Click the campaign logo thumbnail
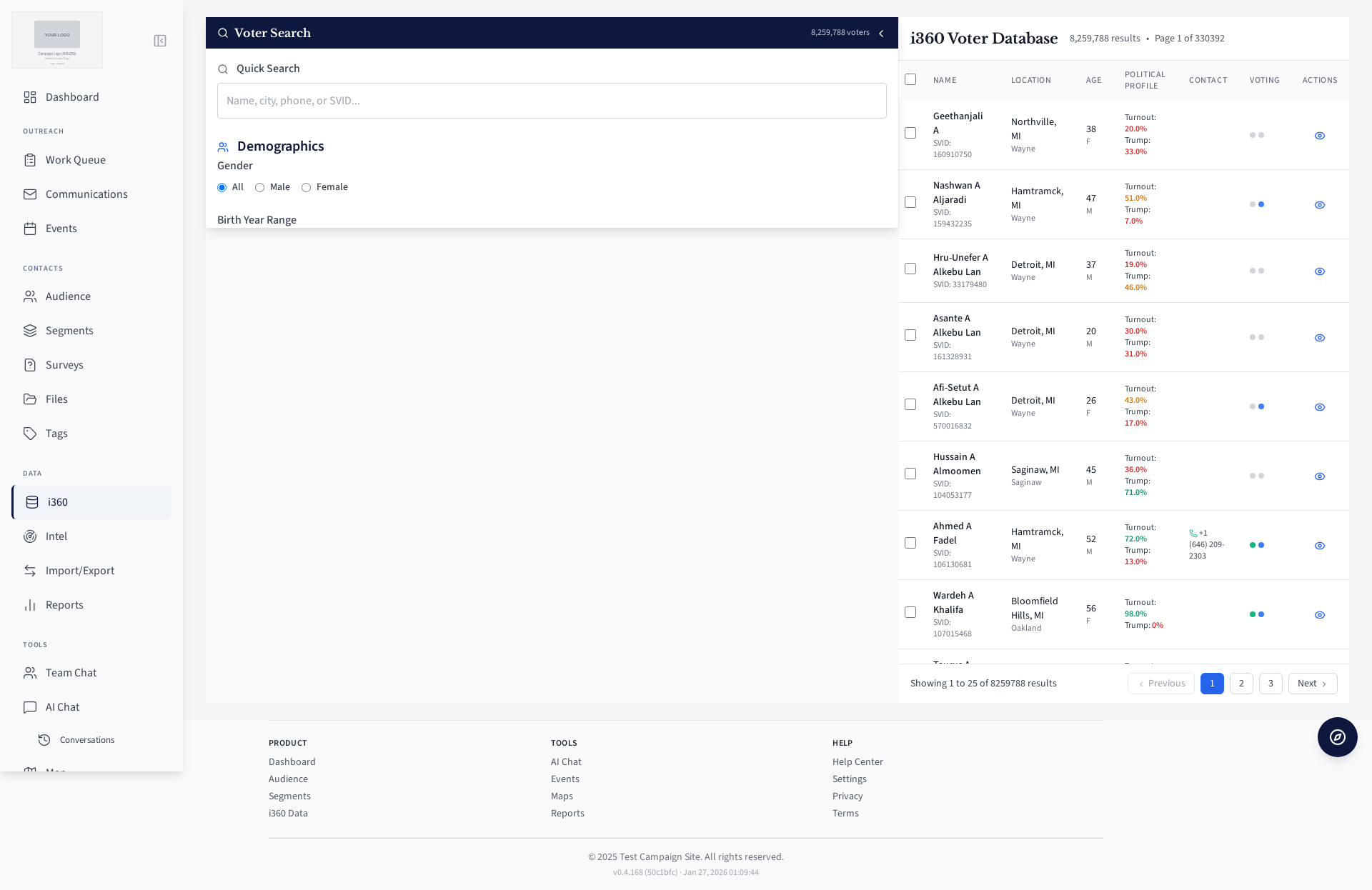1372x890 pixels. point(57,40)
